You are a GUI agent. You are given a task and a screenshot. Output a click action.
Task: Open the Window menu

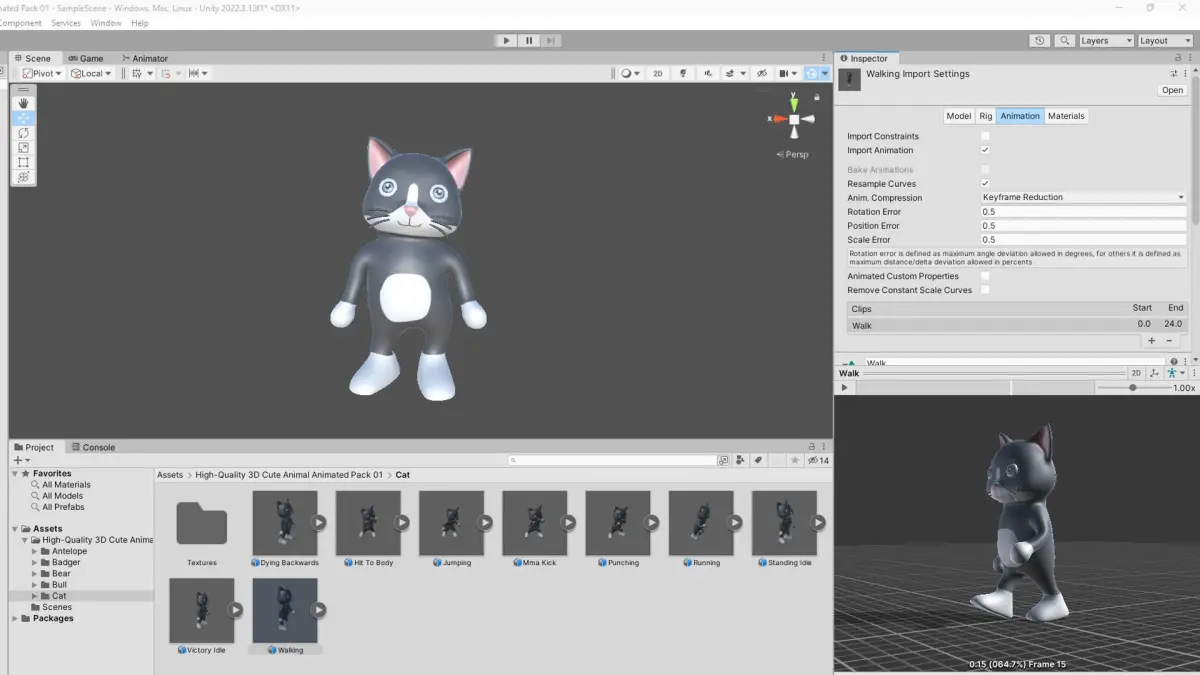[106, 23]
